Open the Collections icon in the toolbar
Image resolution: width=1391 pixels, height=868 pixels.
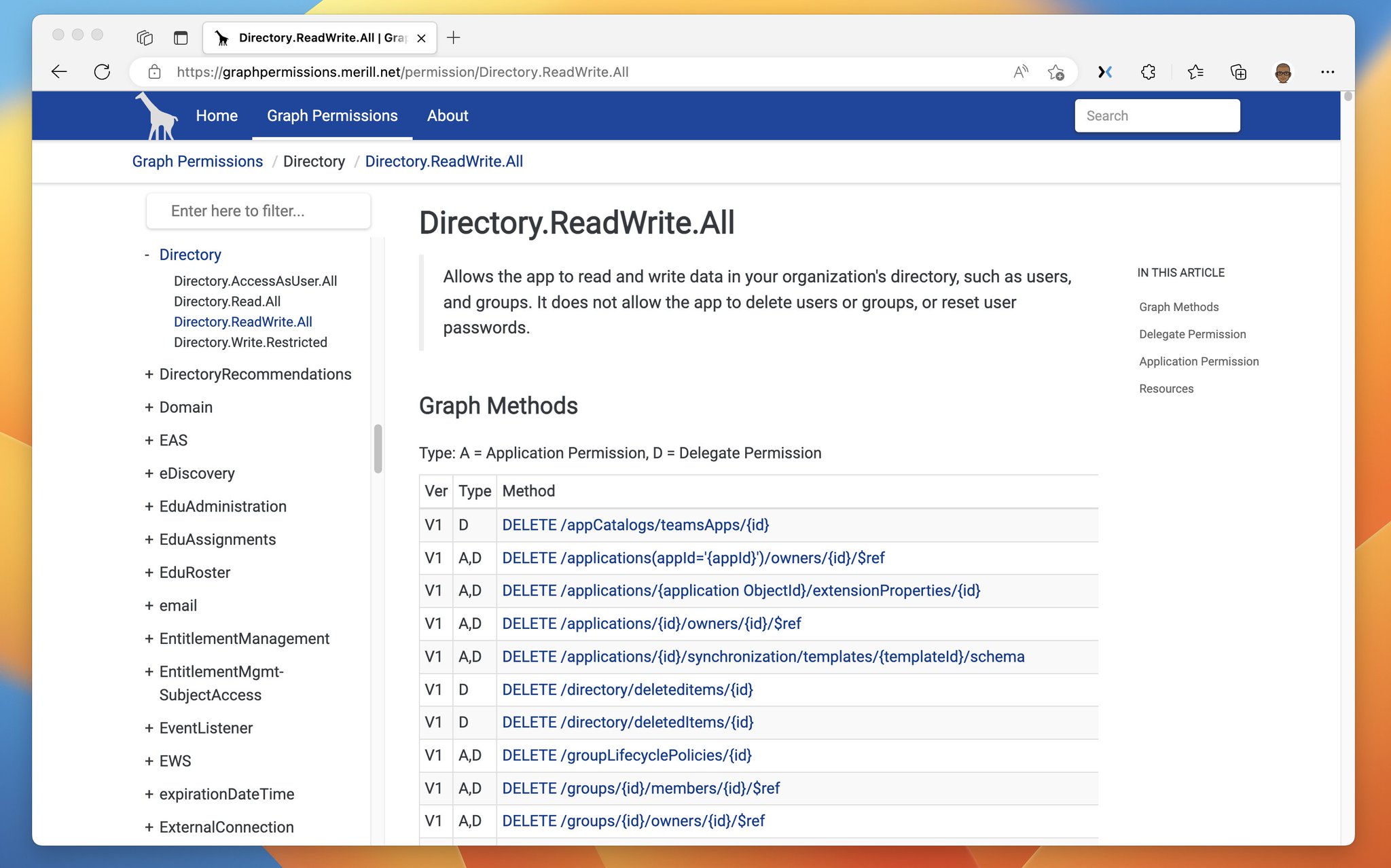(1238, 72)
